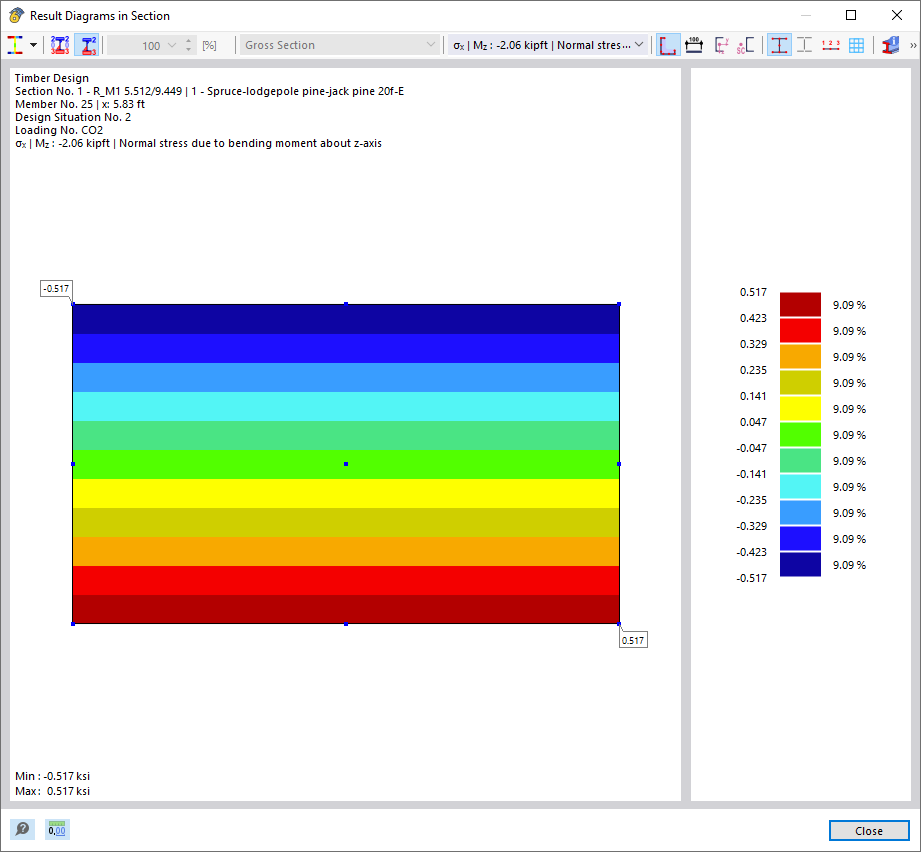This screenshot has width=921, height=852.
Task: Open the result values table grid icon
Action: (858, 44)
